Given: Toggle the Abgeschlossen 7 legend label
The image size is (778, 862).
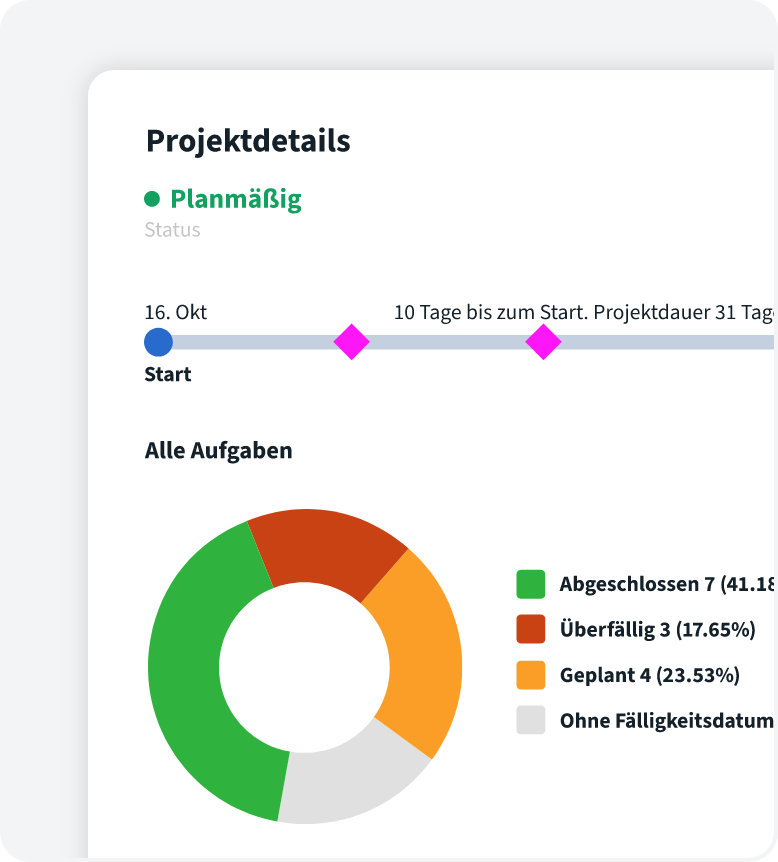Looking at the screenshot, I should click(x=665, y=585).
